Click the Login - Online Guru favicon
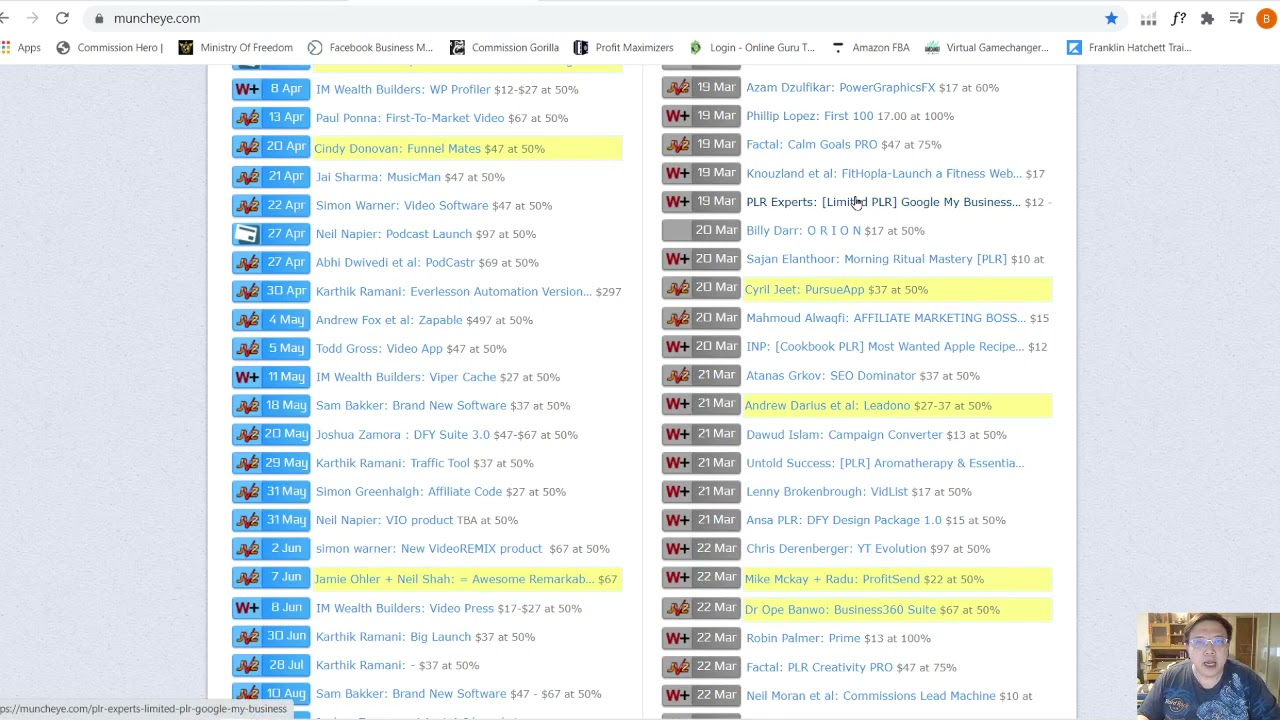Screen dimensions: 1280x720 695,47
